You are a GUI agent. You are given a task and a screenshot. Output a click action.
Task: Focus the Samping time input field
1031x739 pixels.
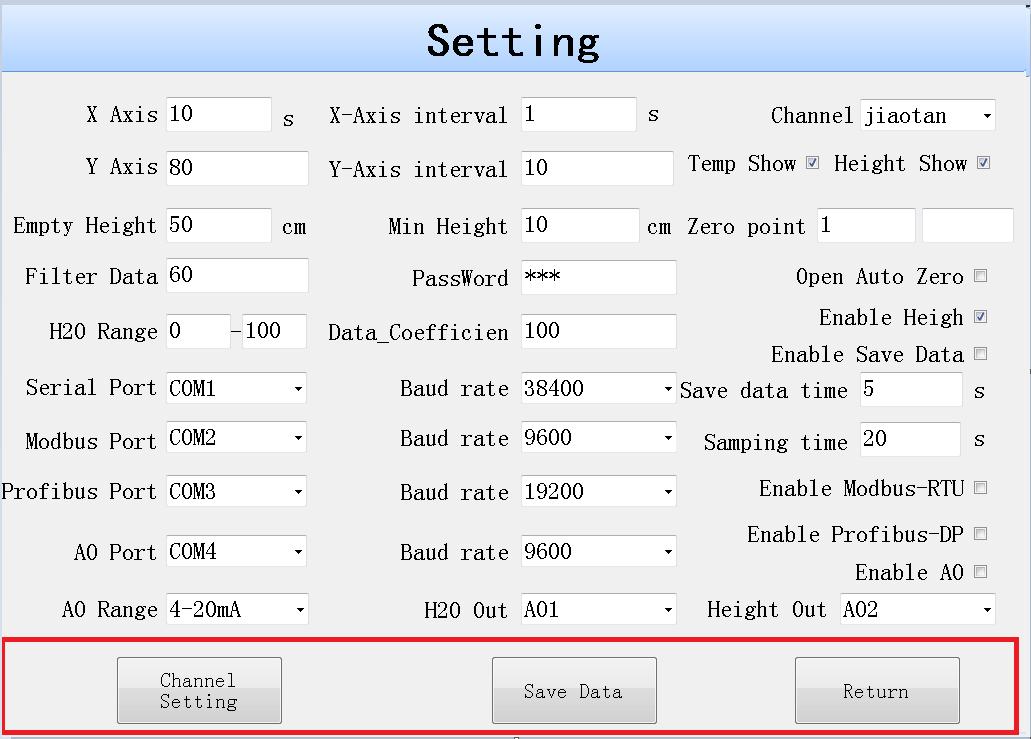(909, 439)
